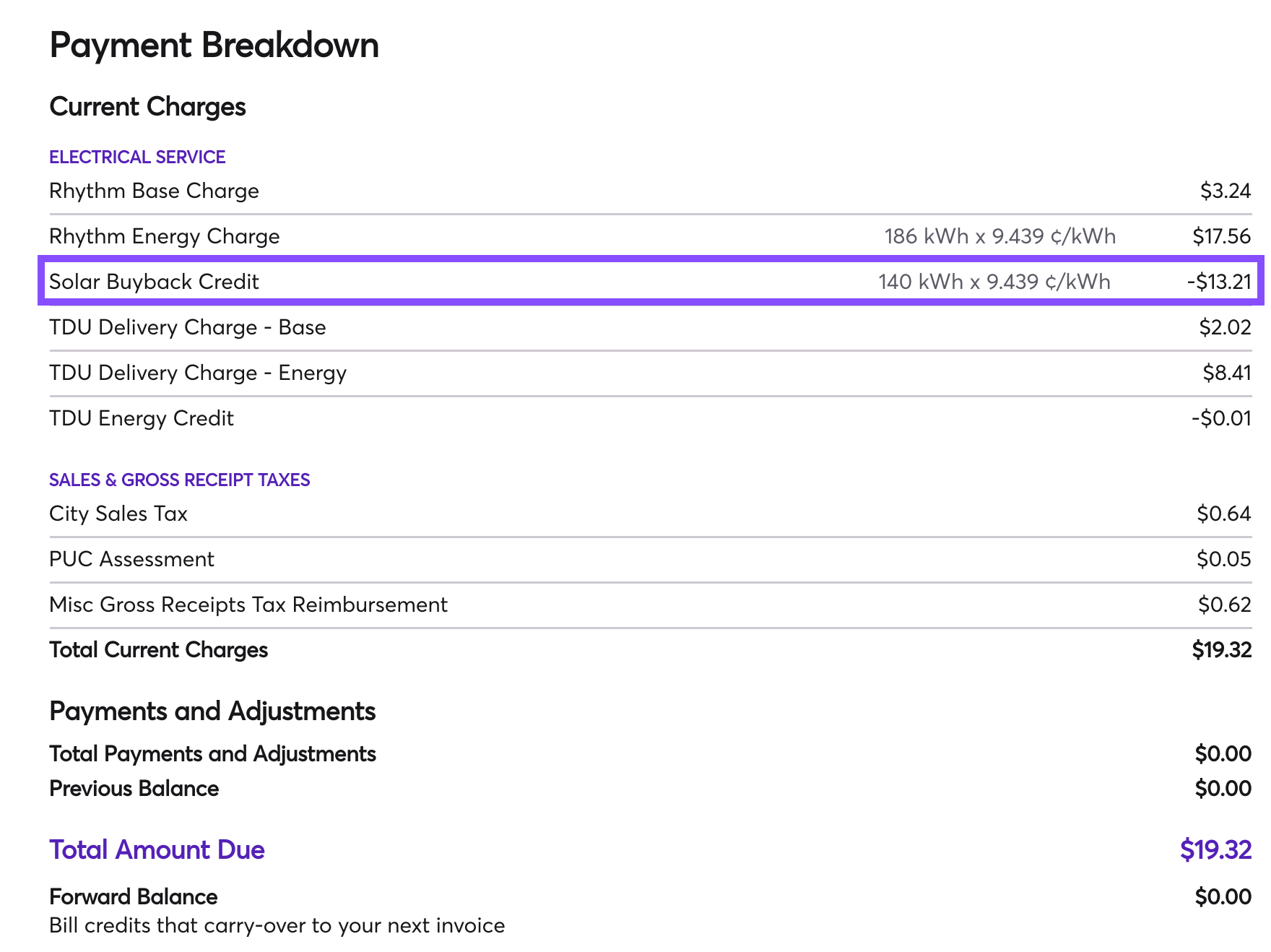Click the Current Charges subheading
The width and height of the screenshot is (1271, 952).
coord(147,107)
